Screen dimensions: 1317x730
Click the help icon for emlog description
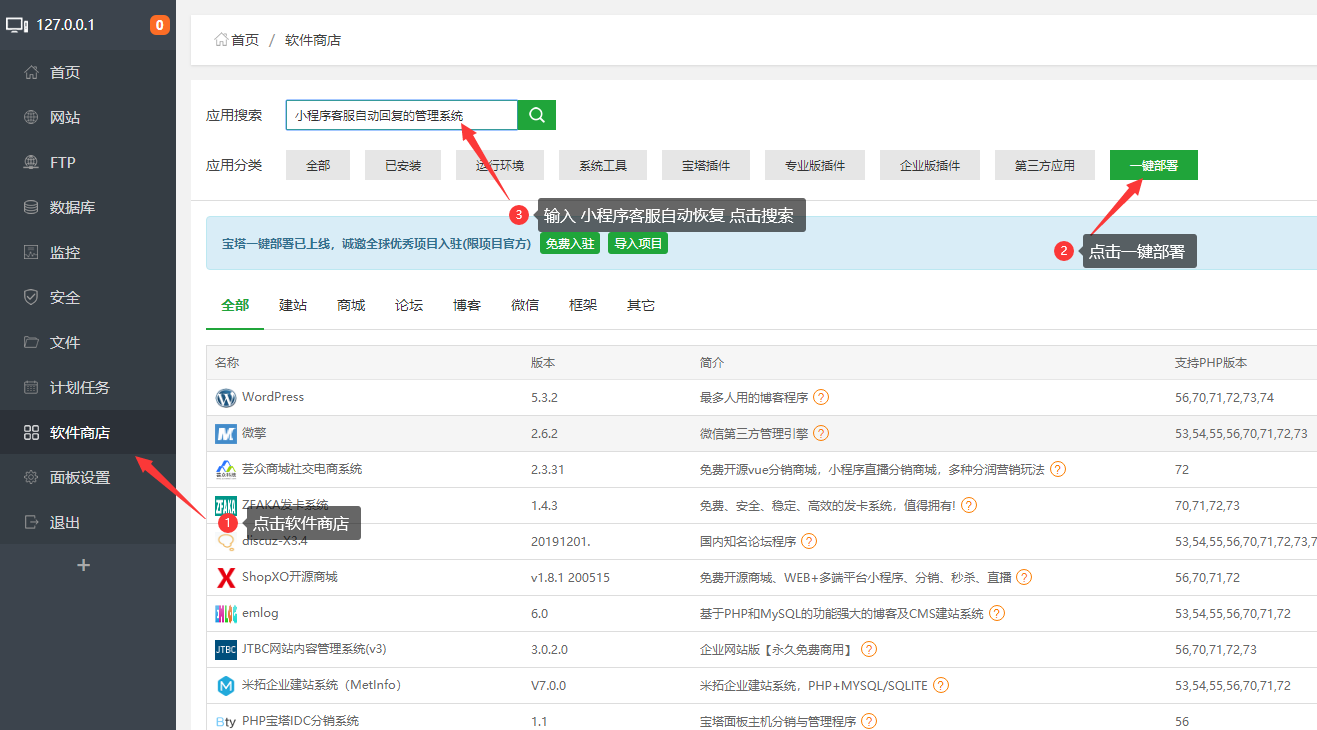997,613
